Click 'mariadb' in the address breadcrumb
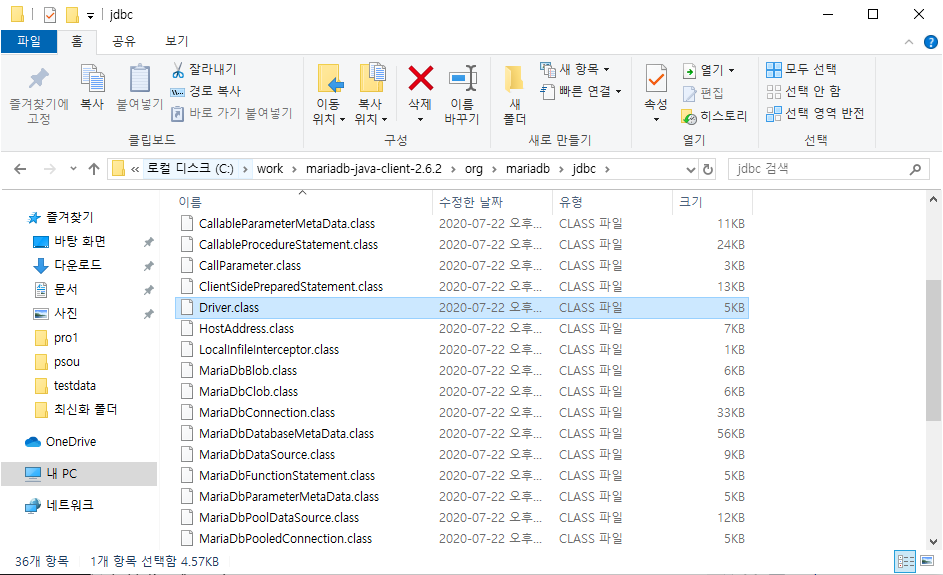943x575 pixels. 528,169
